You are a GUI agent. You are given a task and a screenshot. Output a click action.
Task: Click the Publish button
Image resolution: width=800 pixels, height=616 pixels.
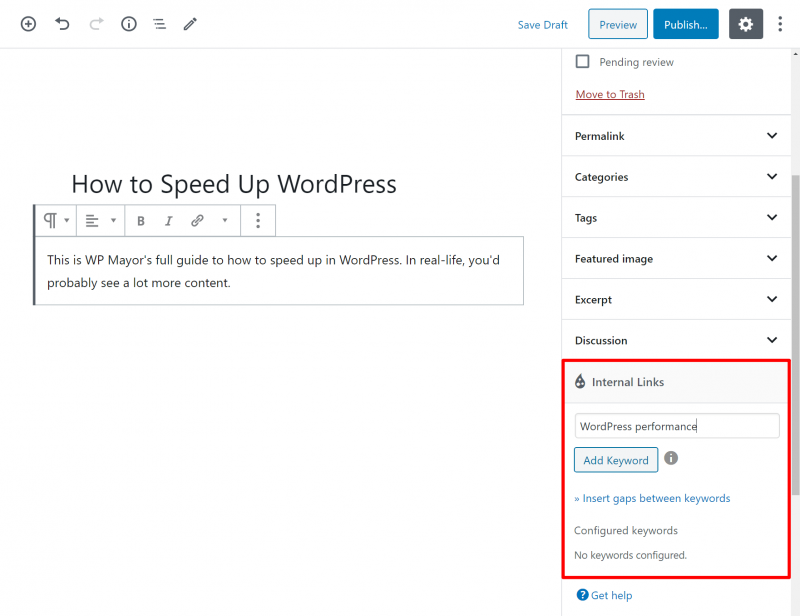tap(686, 24)
